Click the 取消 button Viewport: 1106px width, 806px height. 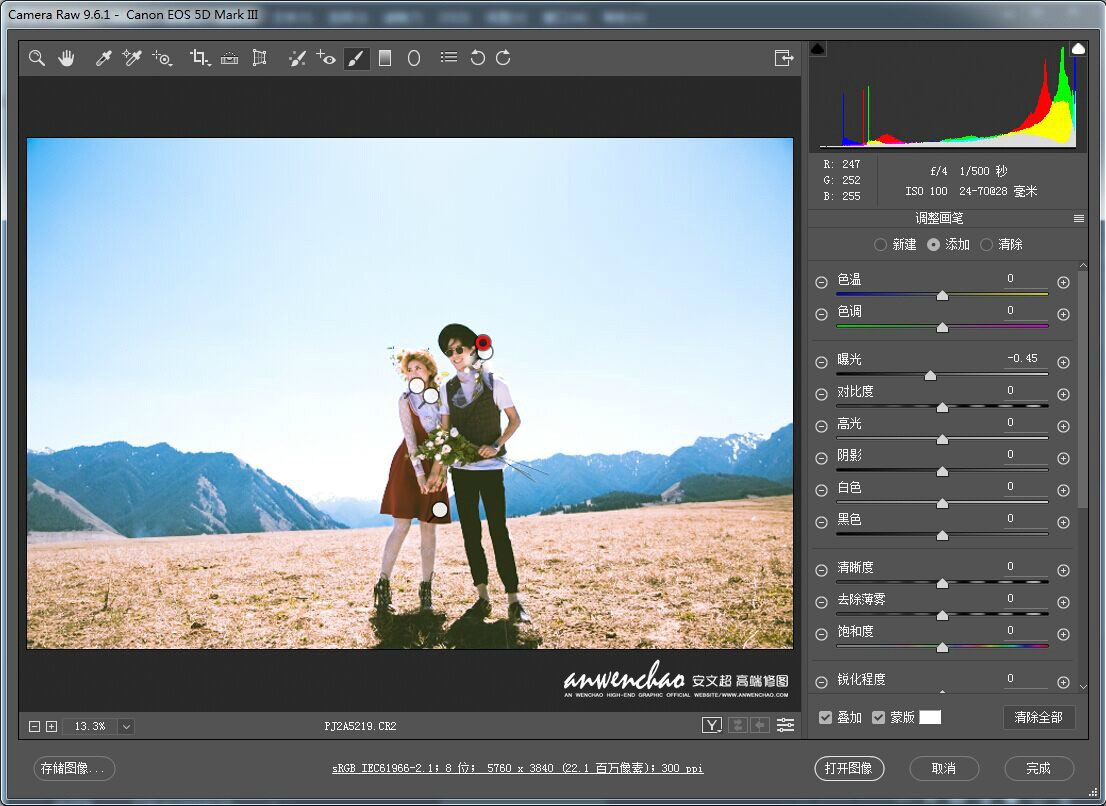944,769
